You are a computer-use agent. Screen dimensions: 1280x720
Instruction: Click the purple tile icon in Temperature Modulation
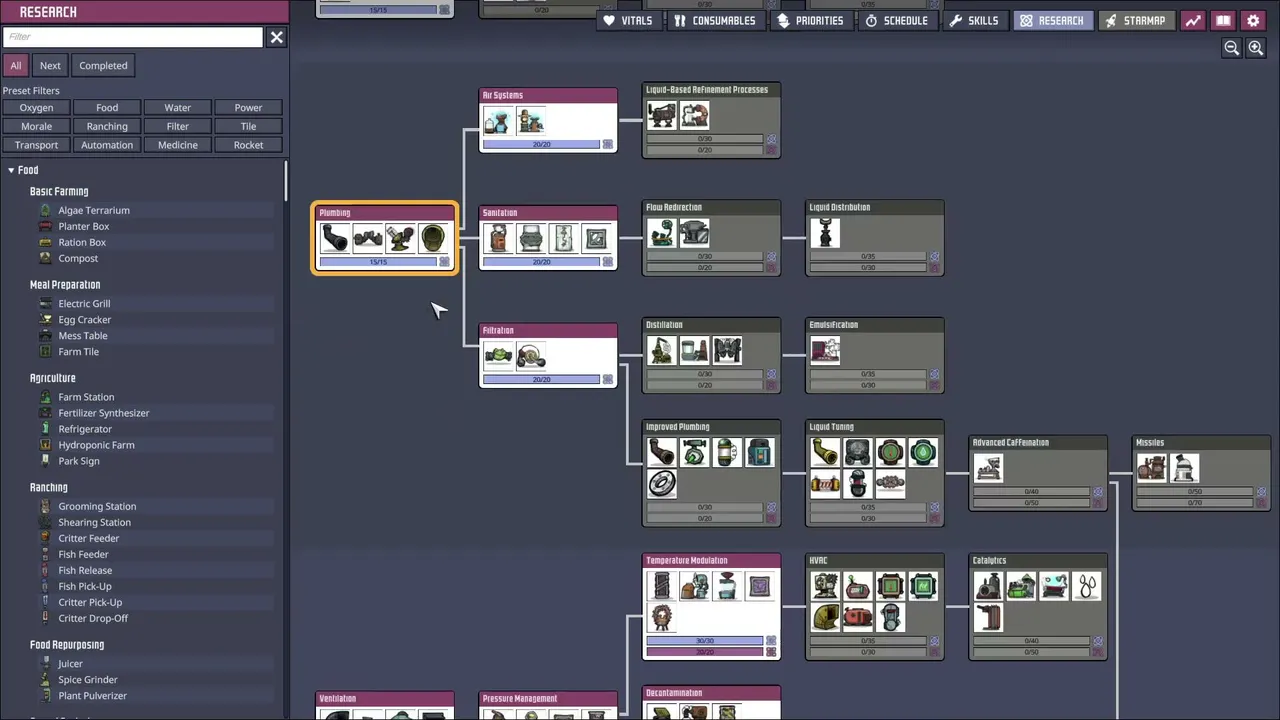click(760, 586)
